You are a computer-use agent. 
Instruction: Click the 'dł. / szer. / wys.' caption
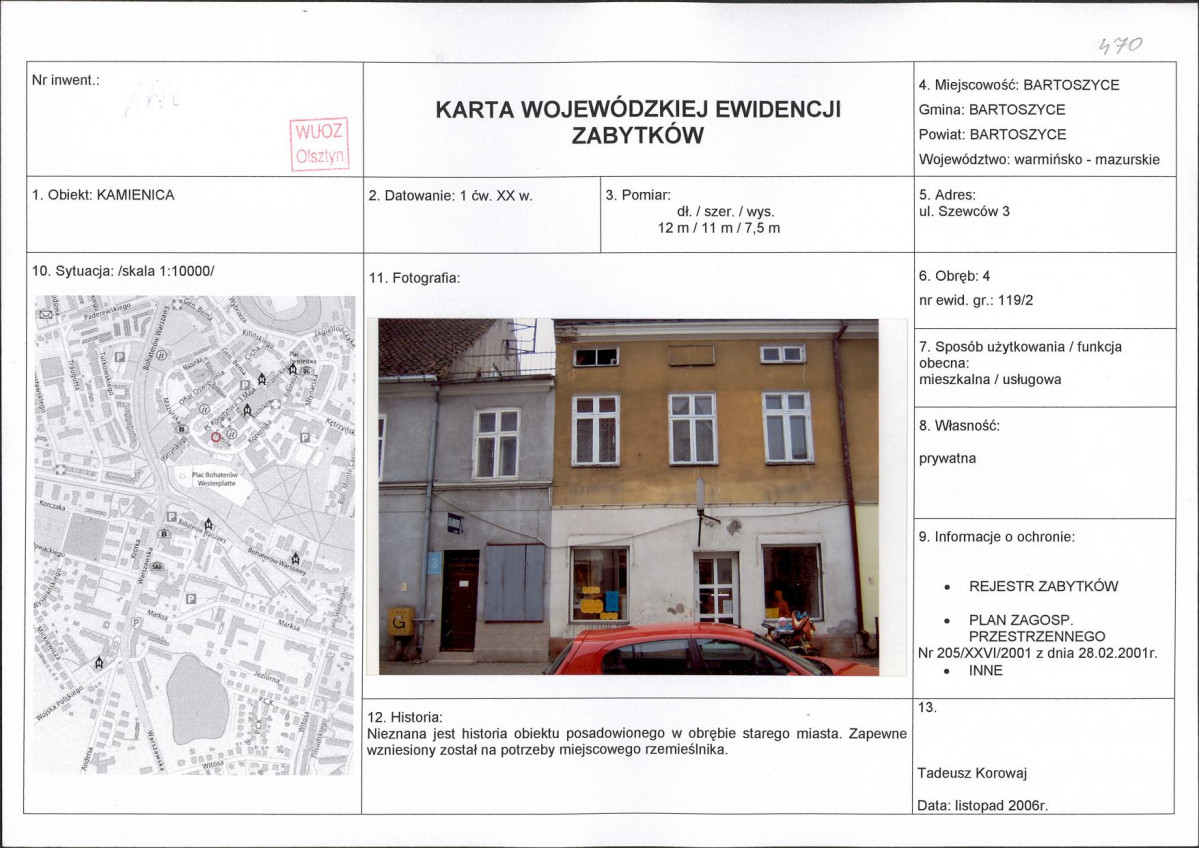(726, 212)
